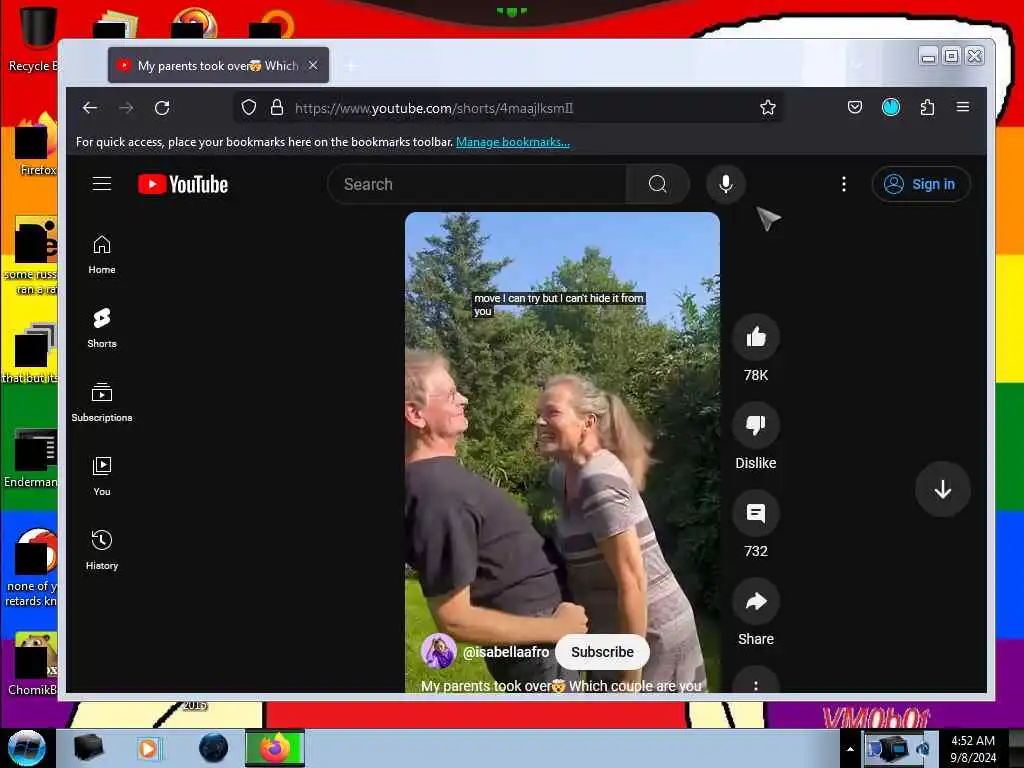This screenshot has width=1024, height=768.
Task: Pause the playing short video
Action: pyautogui.click(x=562, y=452)
